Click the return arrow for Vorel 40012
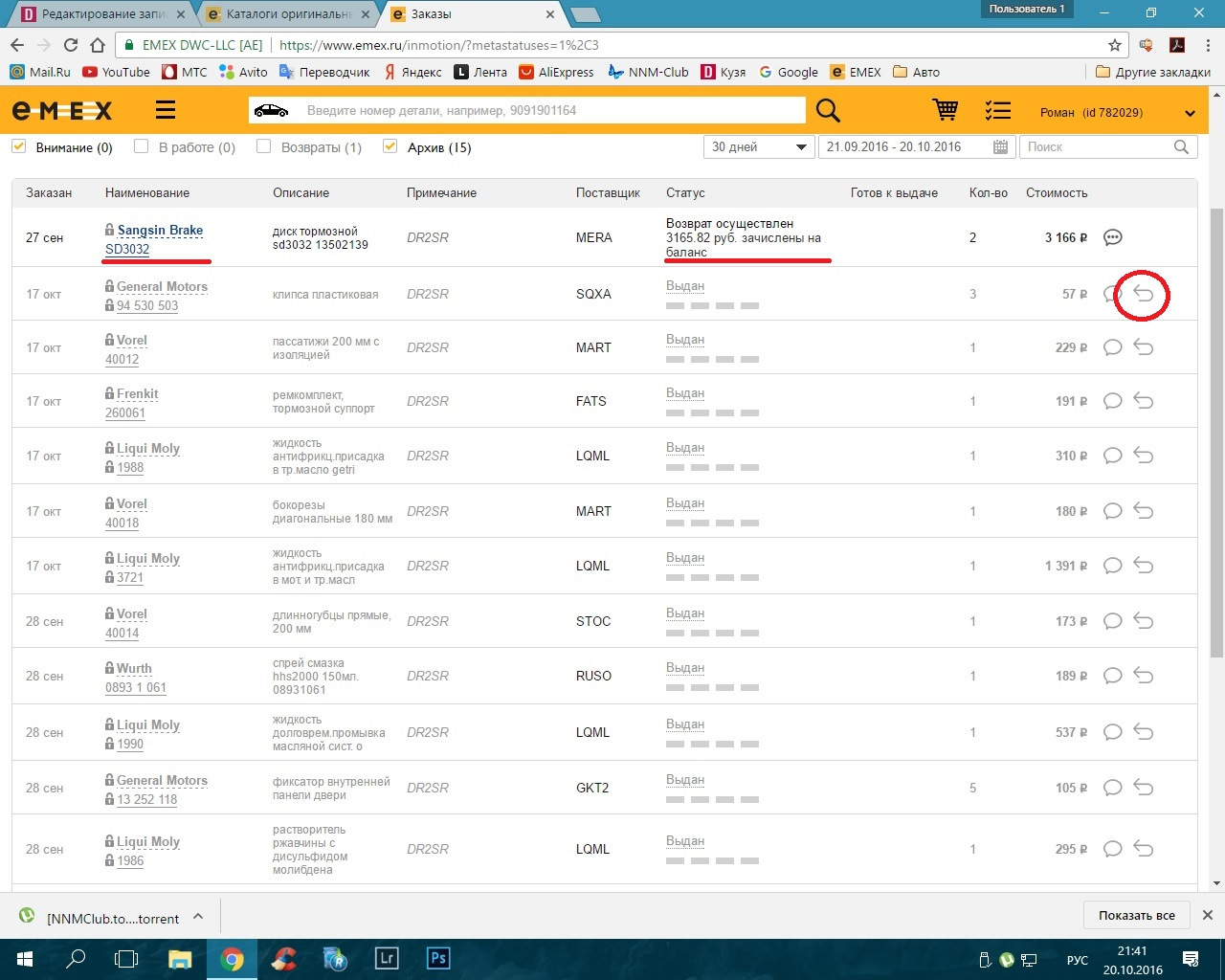The image size is (1225, 980). 1144,347
